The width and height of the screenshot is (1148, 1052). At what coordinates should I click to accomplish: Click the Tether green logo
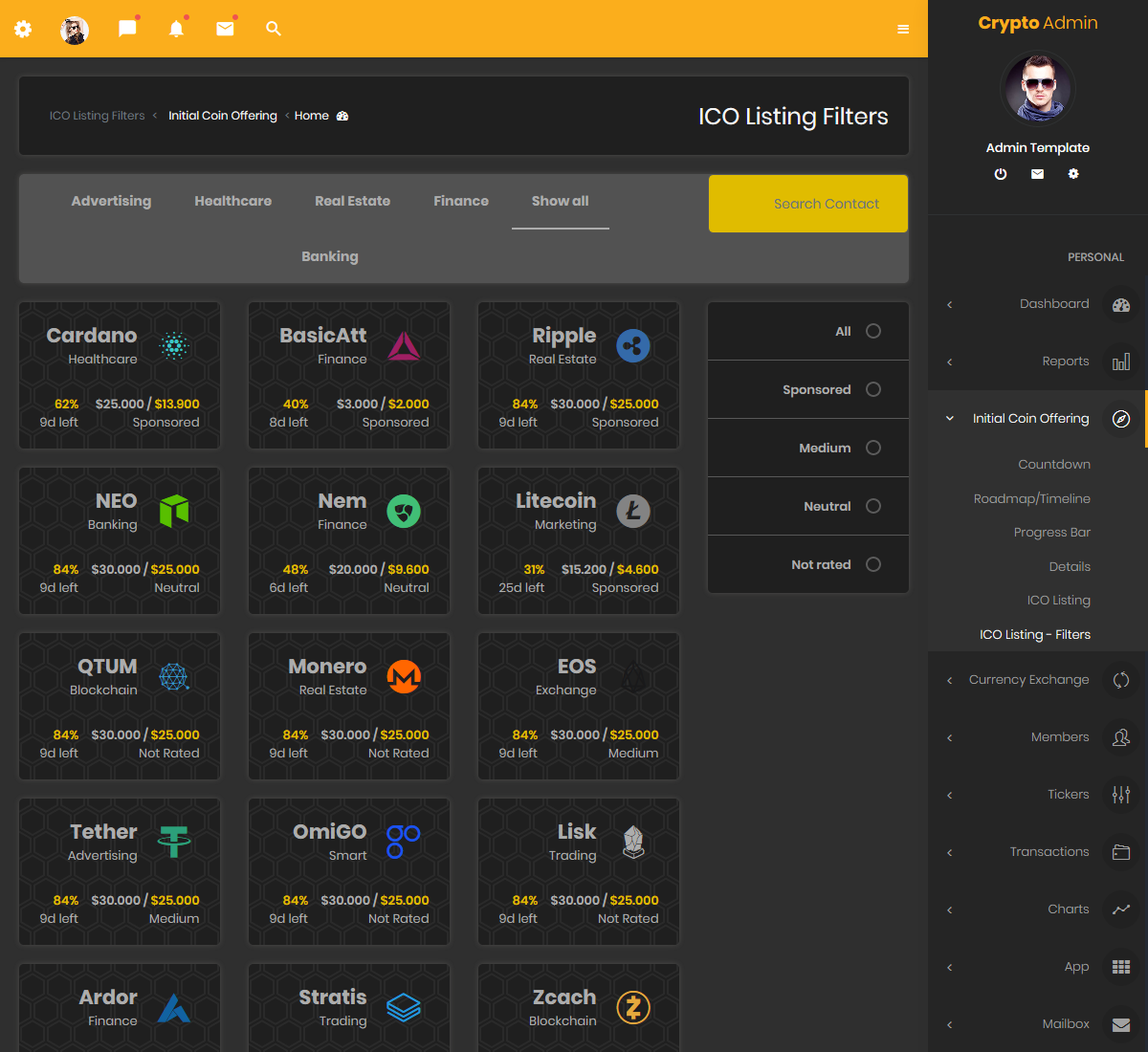(174, 843)
